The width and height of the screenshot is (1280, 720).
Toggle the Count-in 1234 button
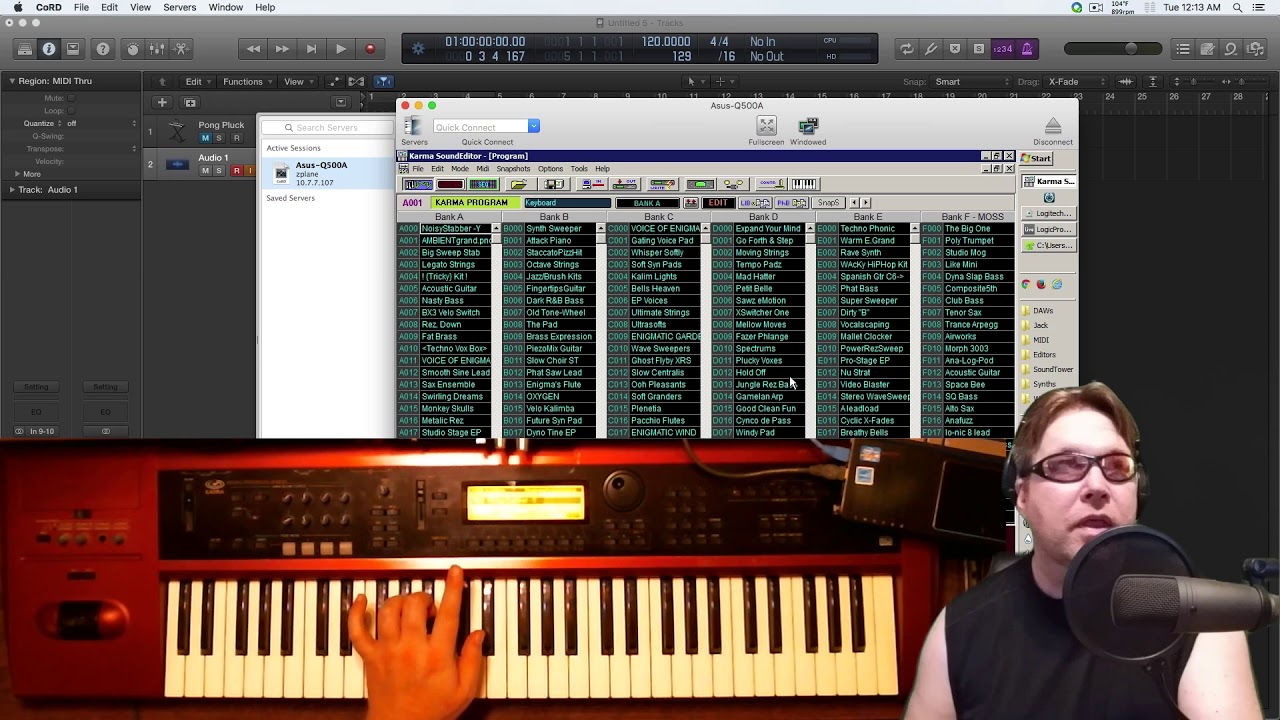1002,49
